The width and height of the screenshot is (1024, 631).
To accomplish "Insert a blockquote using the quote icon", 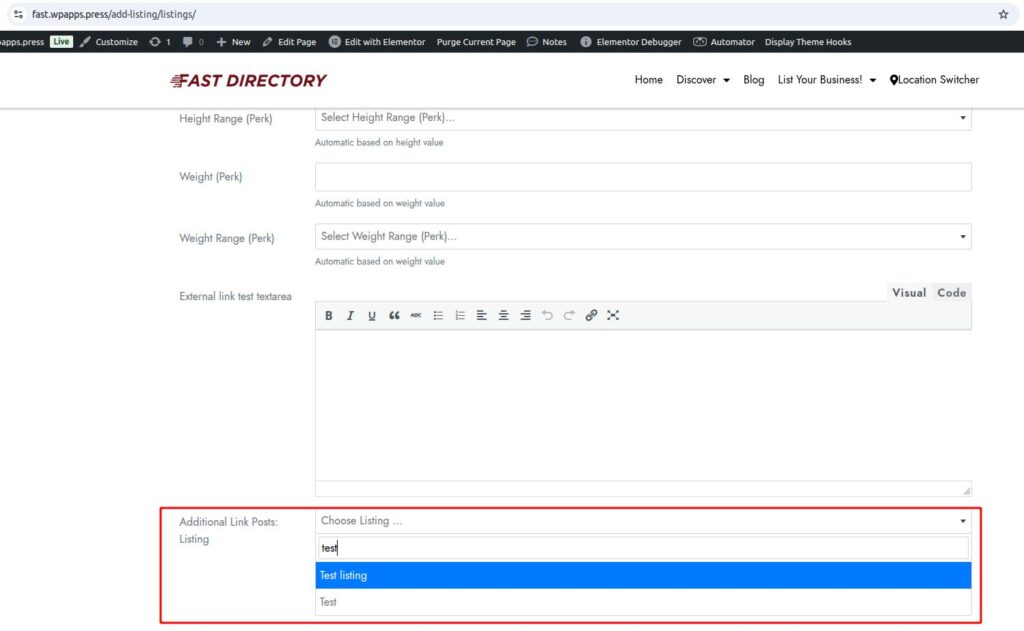I will click(394, 316).
